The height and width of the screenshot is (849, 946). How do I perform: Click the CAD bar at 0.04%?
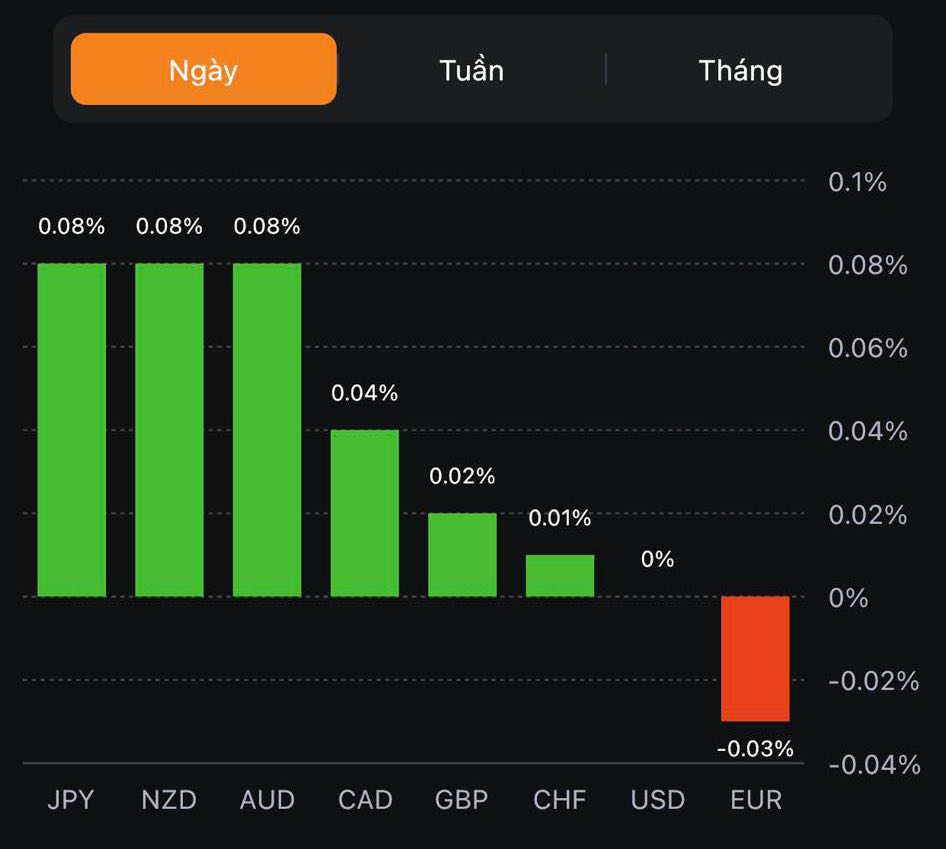pos(365,513)
